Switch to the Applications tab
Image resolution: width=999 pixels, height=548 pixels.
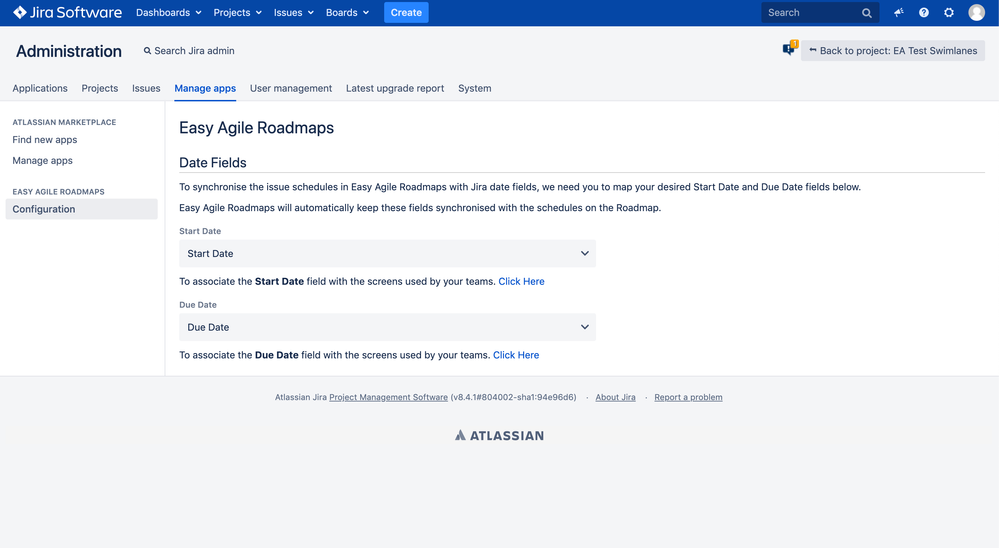click(40, 89)
